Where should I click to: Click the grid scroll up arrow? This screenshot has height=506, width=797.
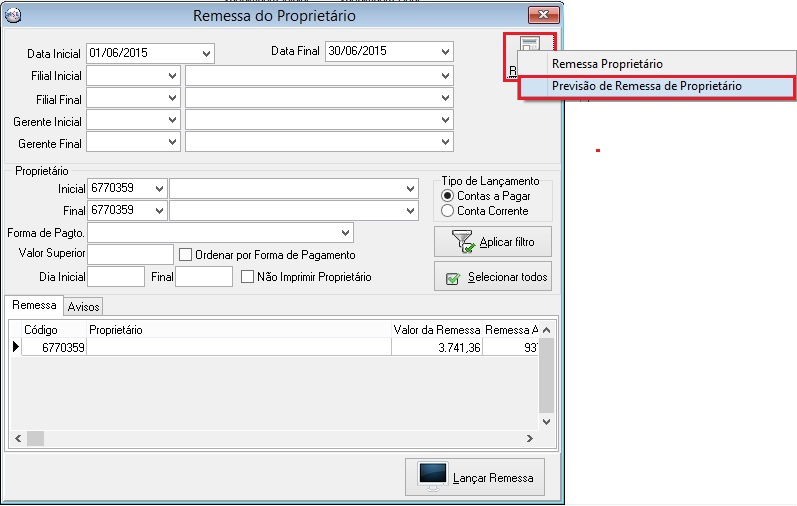point(546,330)
